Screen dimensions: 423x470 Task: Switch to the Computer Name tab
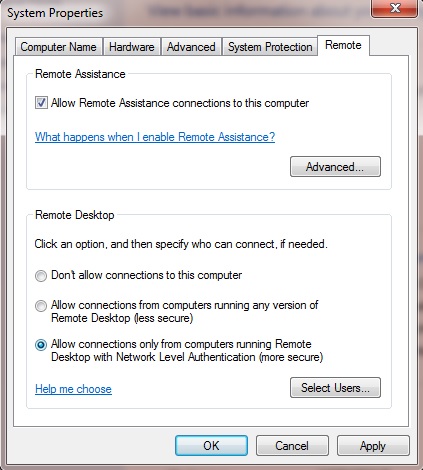point(58,47)
